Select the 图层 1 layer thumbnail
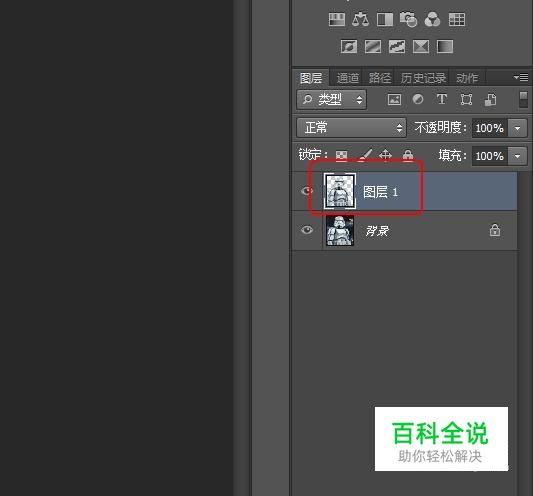Screen dimensions: 533x496 340,191
